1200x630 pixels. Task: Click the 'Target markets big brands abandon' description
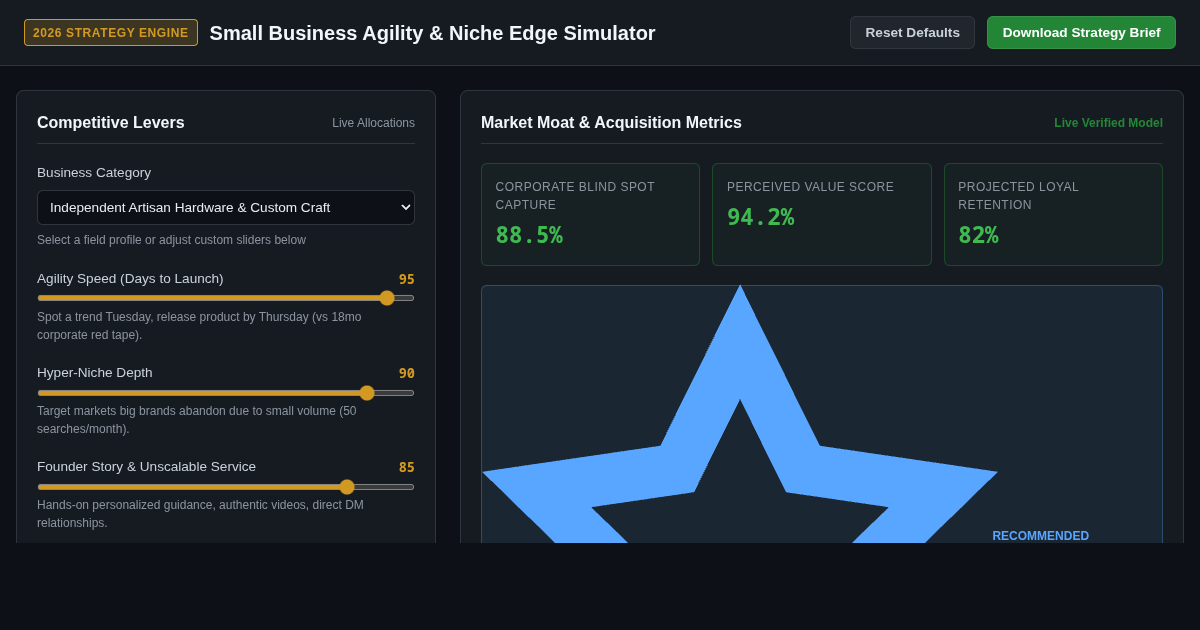(x=197, y=420)
